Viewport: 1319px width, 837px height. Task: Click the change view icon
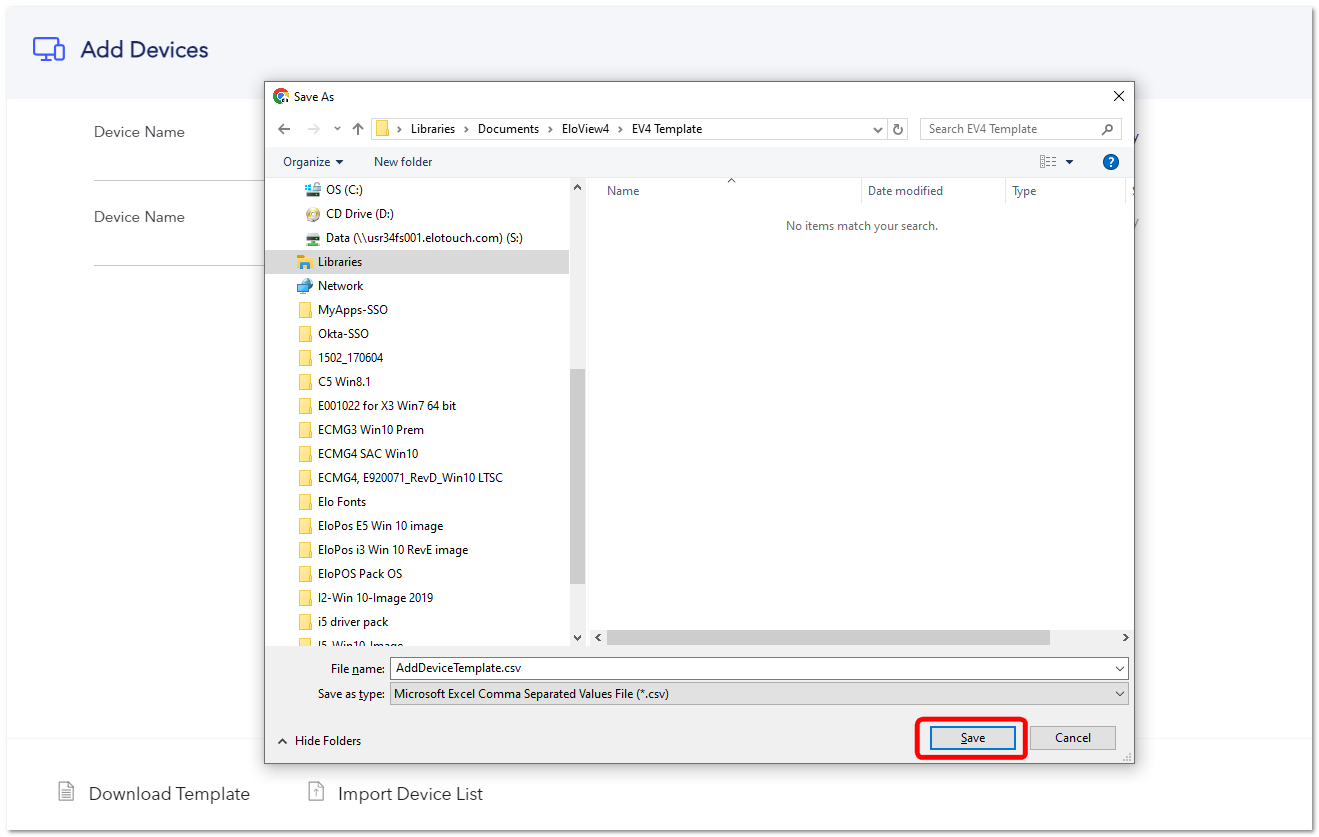(x=1048, y=162)
